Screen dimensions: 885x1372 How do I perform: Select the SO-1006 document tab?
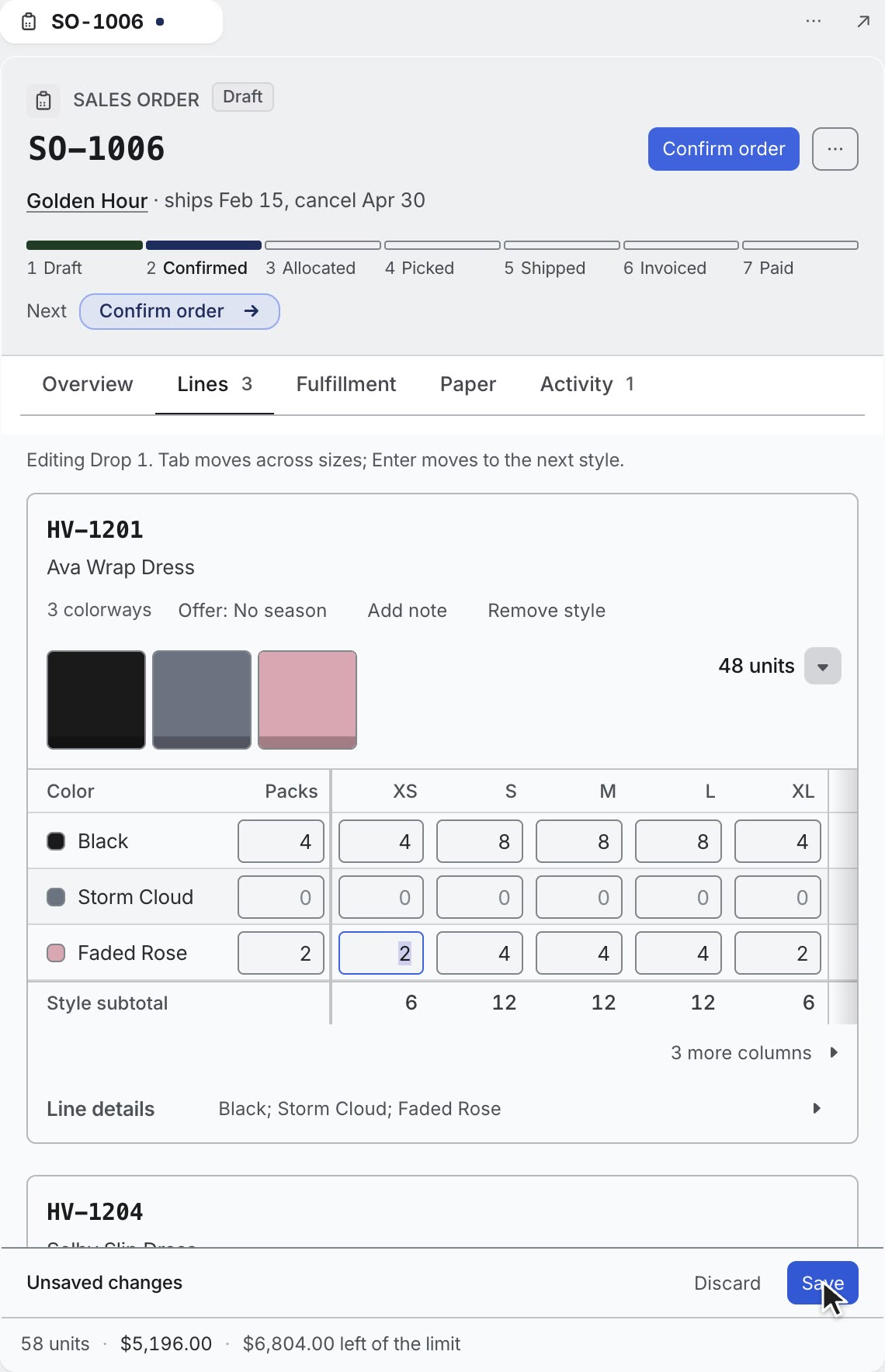coord(111,22)
